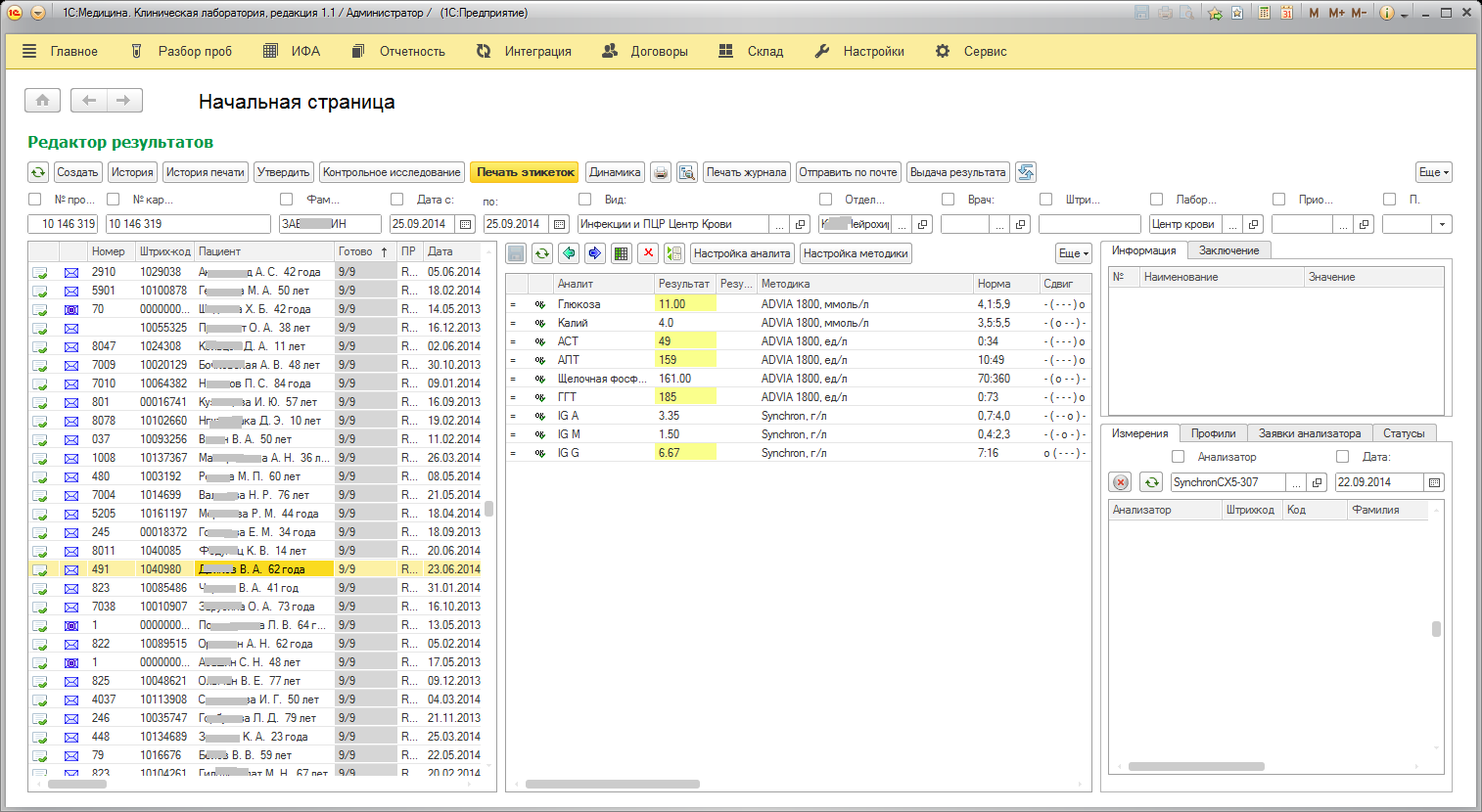The height and width of the screenshot is (812, 1482).
Task: Click the save diskette icon above analytes
Action: [x=516, y=253]
